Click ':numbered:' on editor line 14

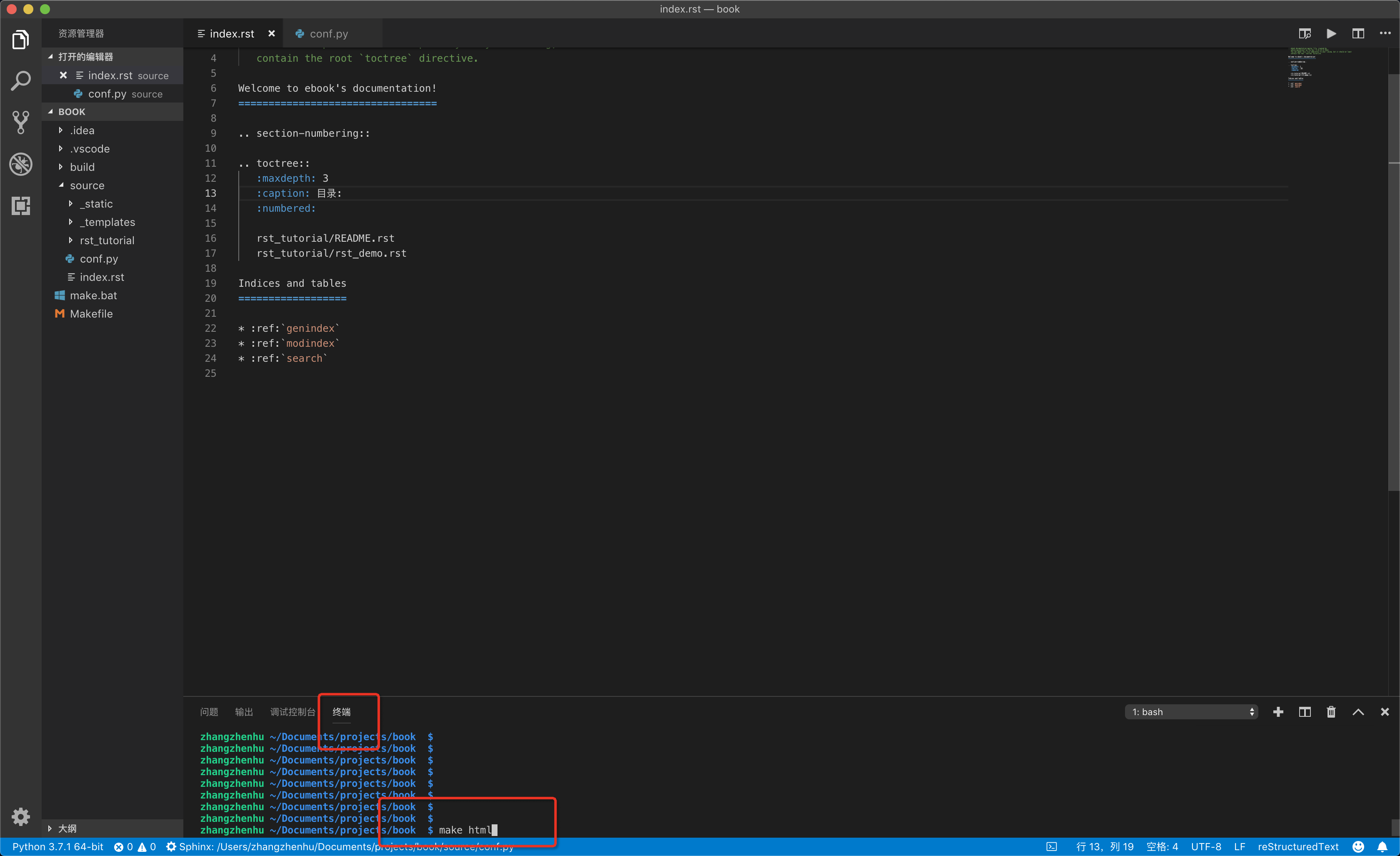pos(286,208)
